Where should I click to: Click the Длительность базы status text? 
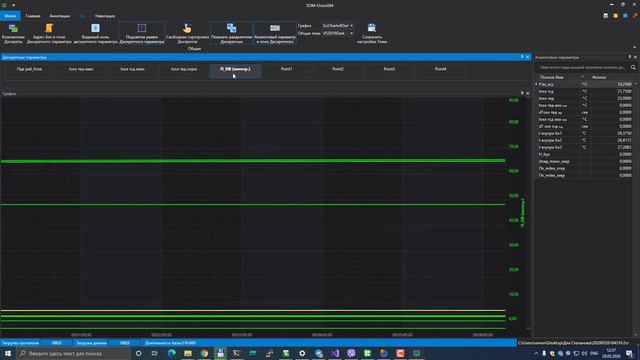(170, 343)
